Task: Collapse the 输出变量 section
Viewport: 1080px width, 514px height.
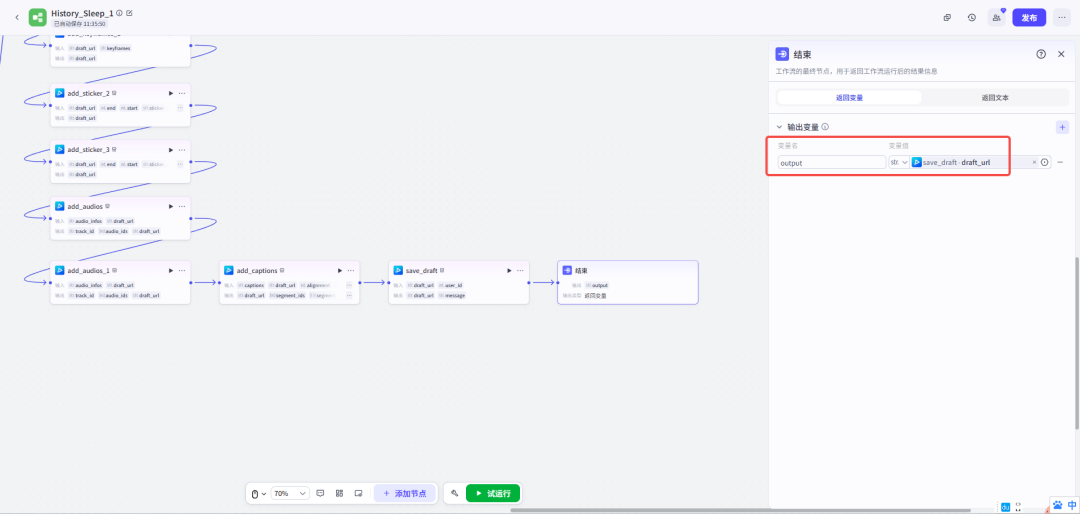Action: [780, 127]
